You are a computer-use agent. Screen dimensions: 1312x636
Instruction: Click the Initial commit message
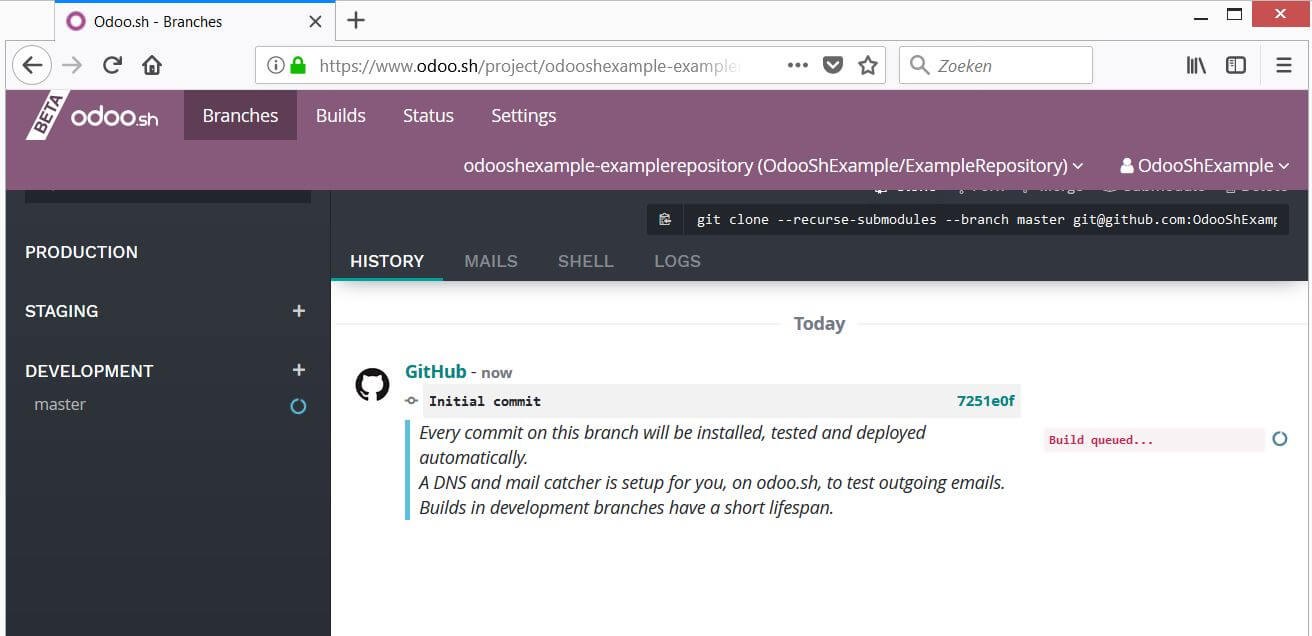485,401
